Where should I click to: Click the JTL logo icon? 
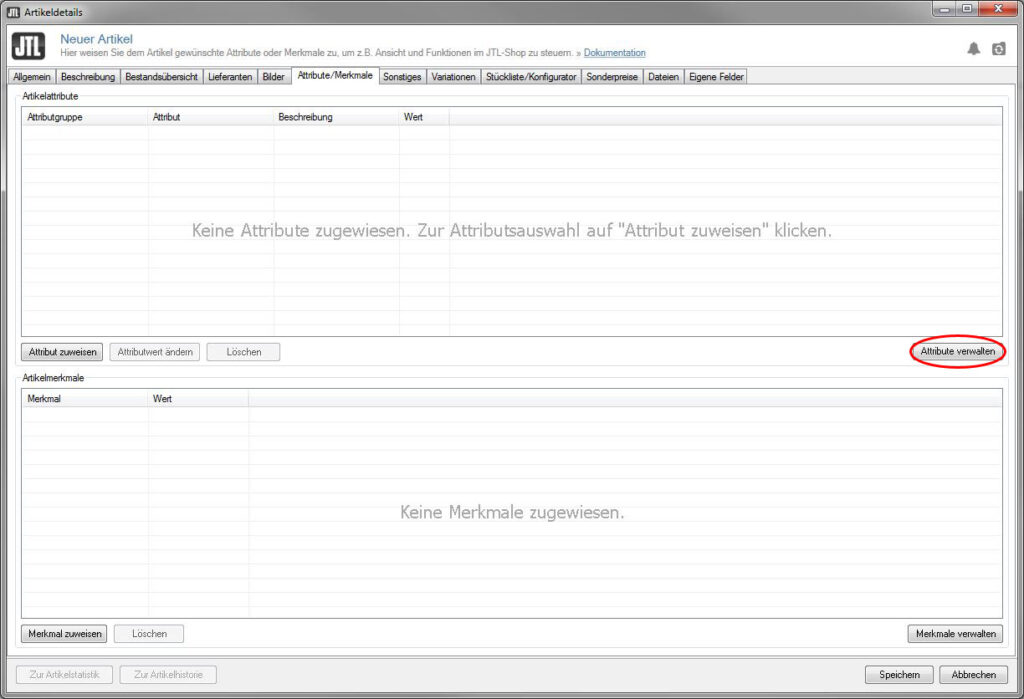(28, 46)
